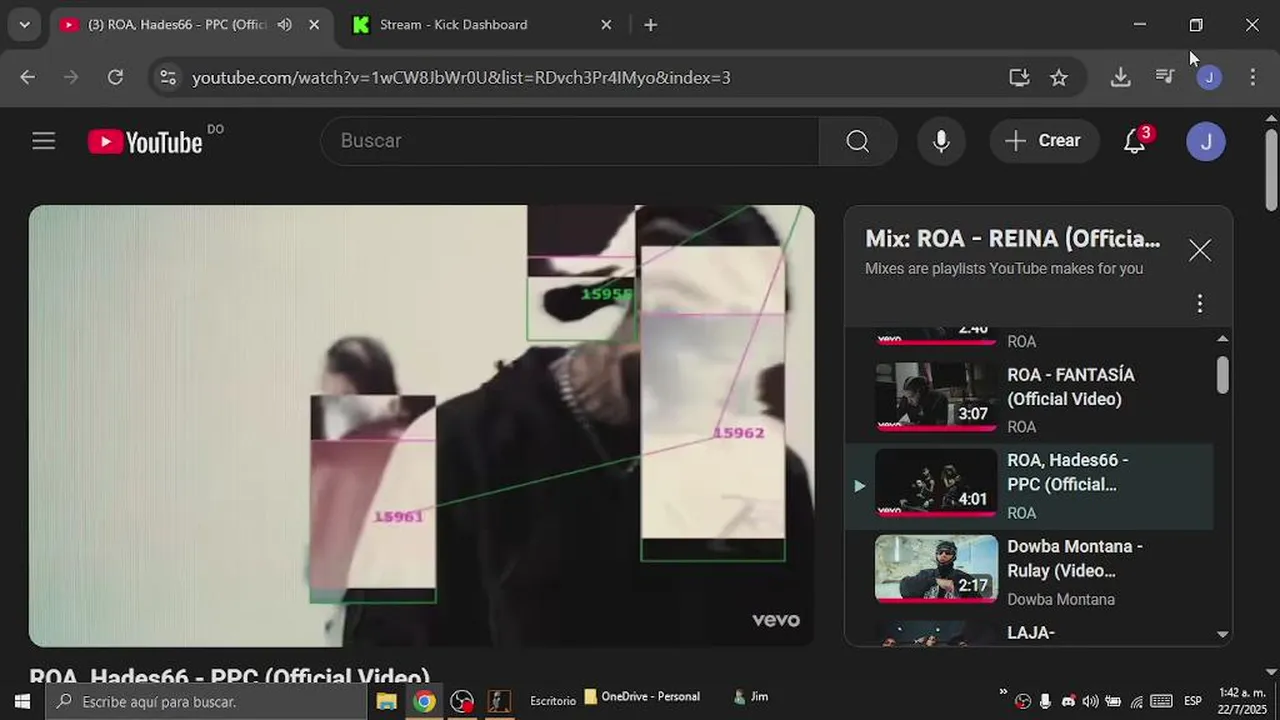Open the volume control in the tray
Image resolution: width=1280 pixels, height=720 pixels.
(1090, 701)
